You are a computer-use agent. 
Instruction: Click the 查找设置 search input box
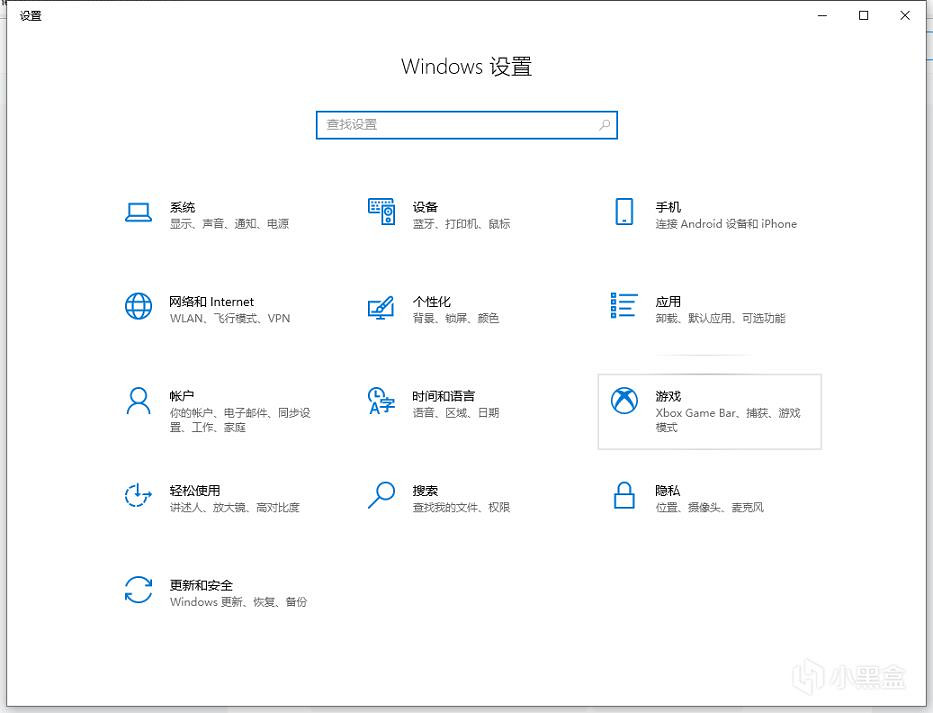click(x=455, y=125)
